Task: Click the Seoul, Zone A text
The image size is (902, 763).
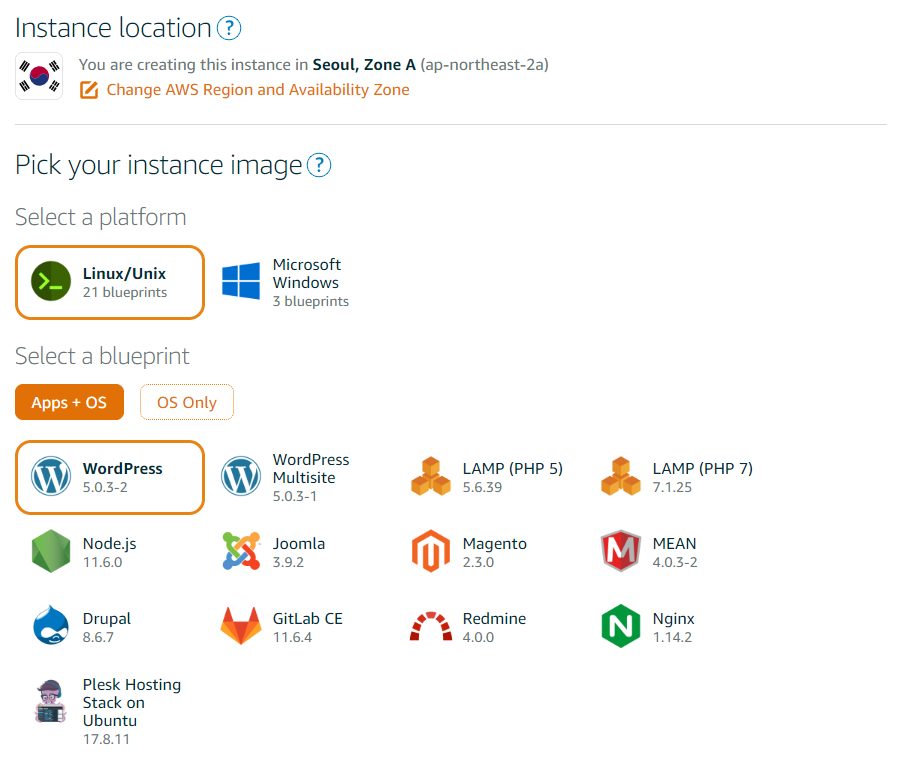Action: (364, 64)
